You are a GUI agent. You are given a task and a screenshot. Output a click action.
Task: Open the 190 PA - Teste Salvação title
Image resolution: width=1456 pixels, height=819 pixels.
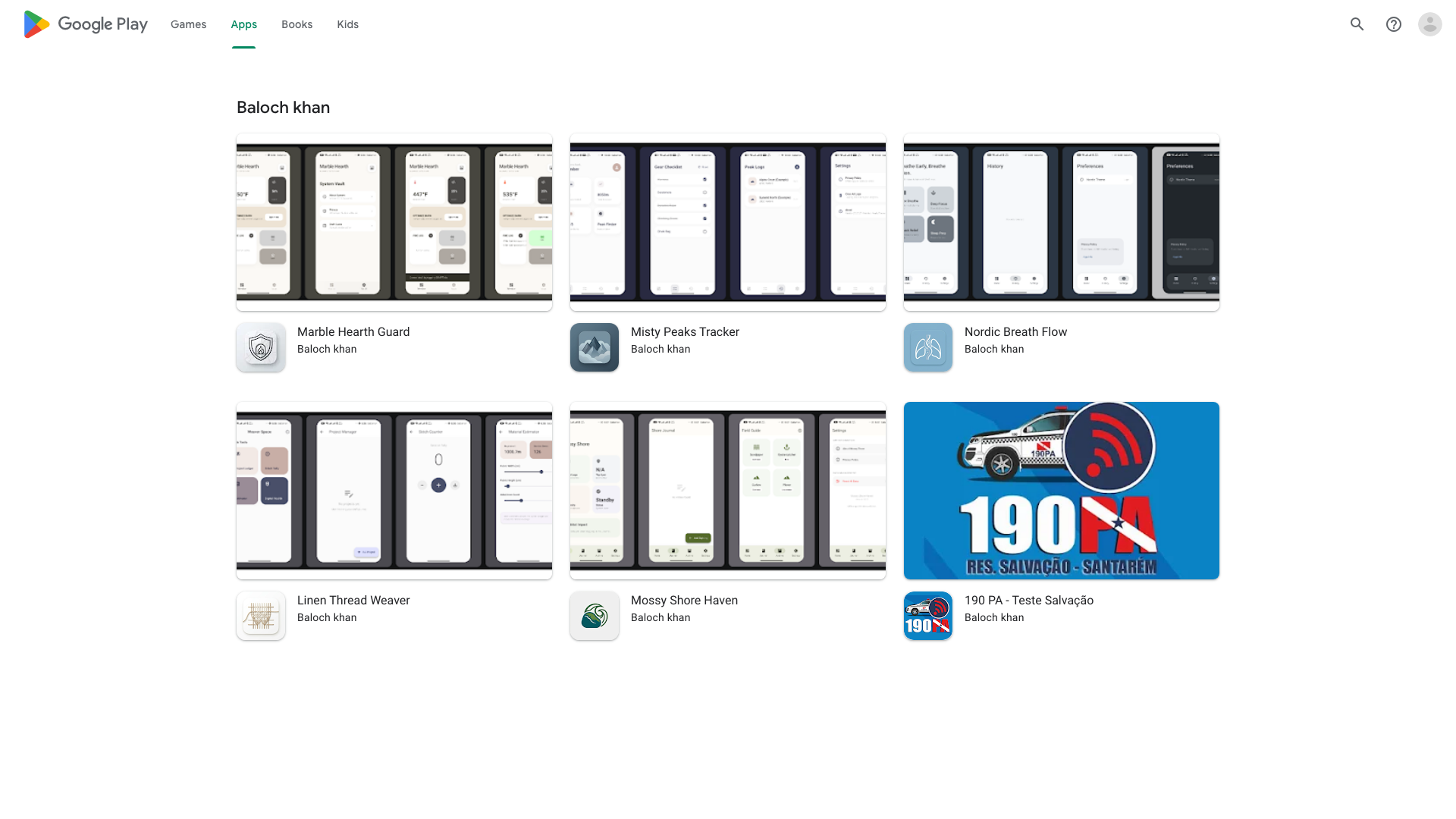coord(1029,600)
